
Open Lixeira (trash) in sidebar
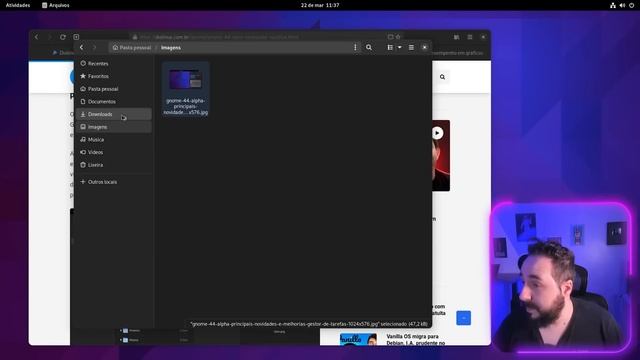tap(113, 165)
